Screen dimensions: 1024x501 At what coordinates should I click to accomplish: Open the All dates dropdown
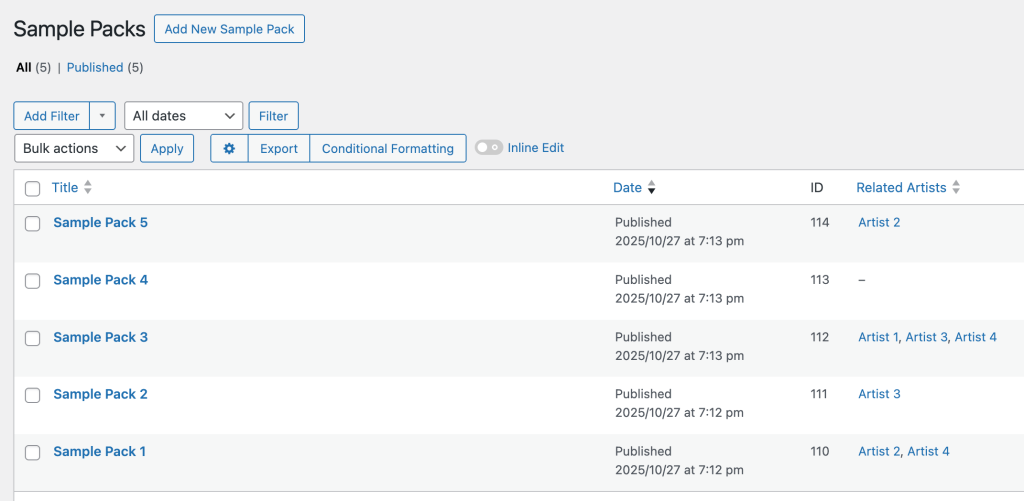tap(184, 116)
